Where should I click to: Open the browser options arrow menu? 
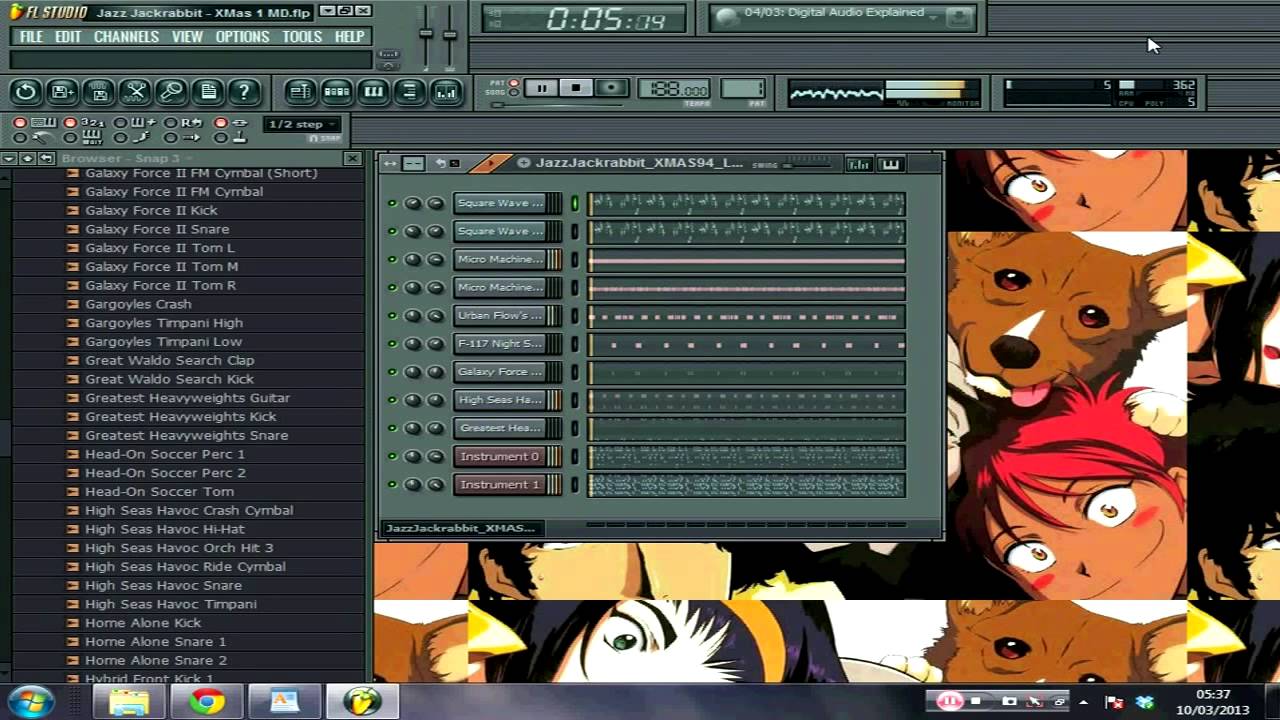pos(8,158)
